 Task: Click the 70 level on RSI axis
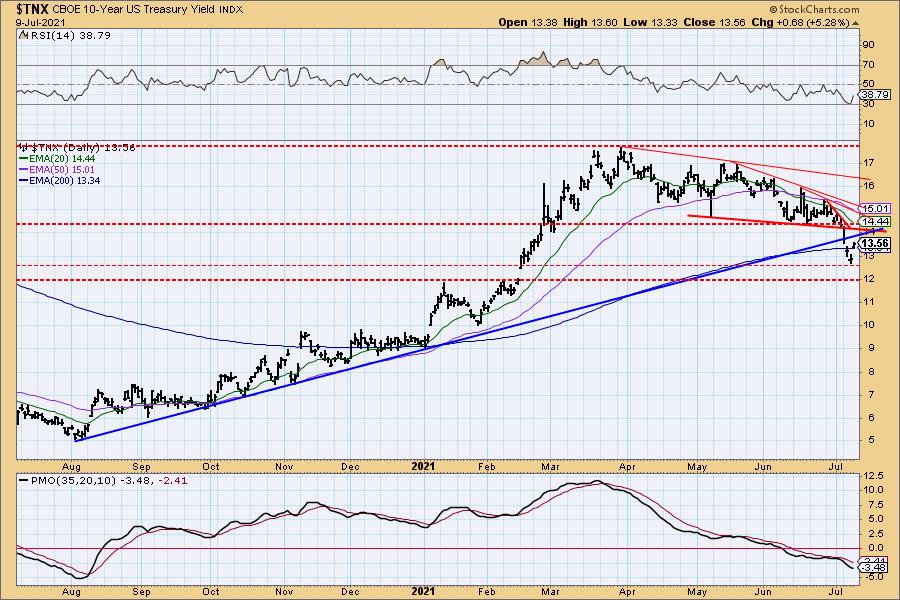(868, 65)
